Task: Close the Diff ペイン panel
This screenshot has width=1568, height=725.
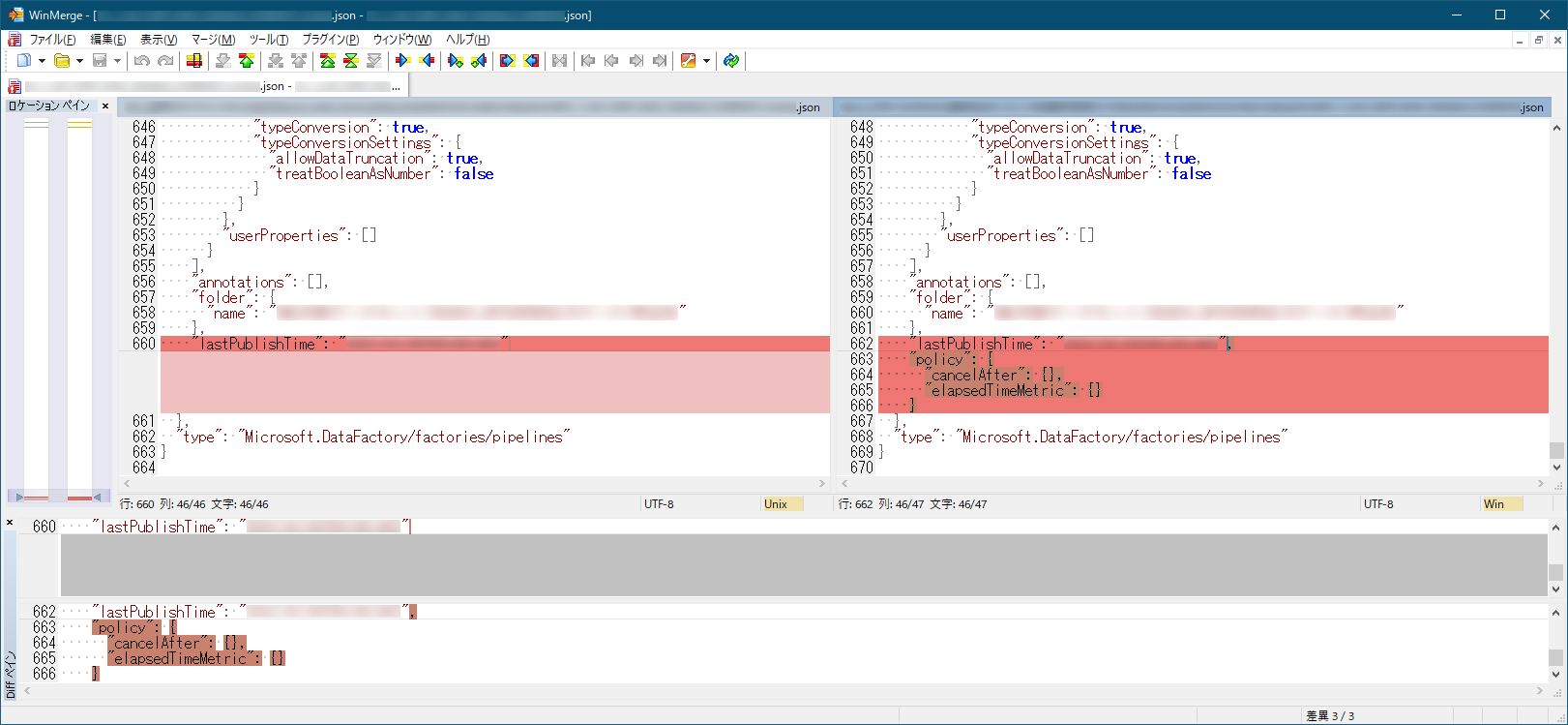Action: click(10, 523)
